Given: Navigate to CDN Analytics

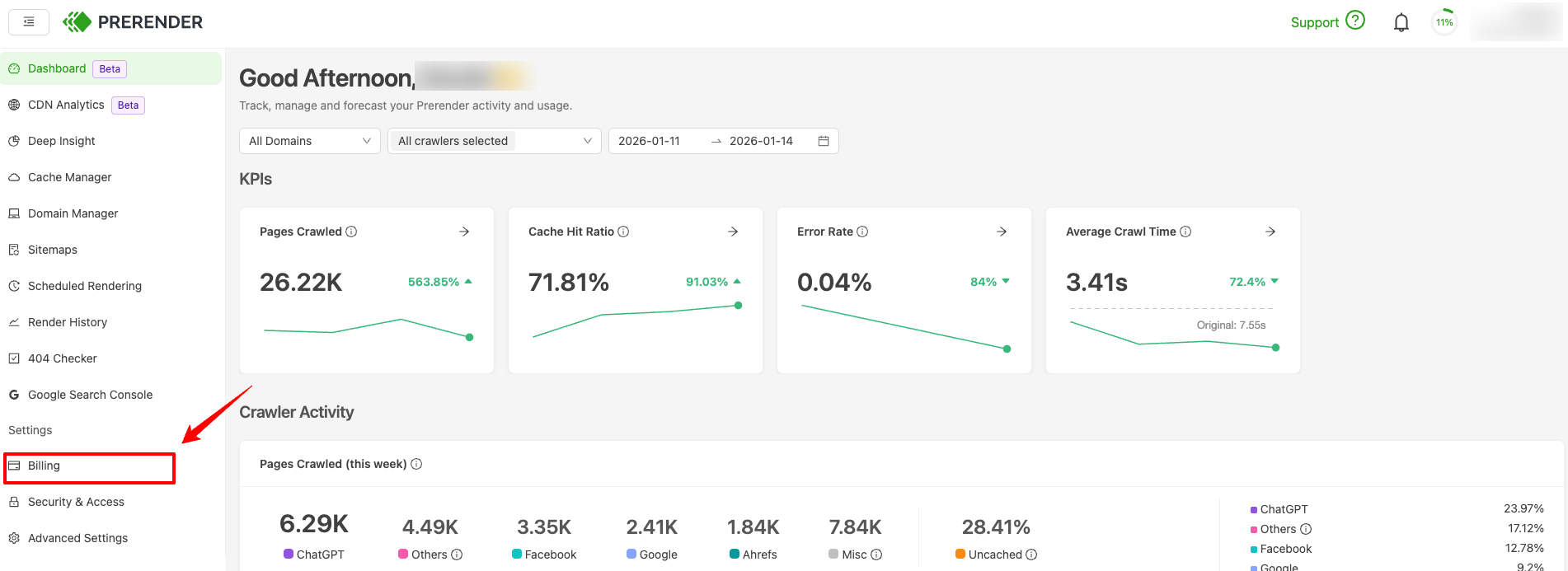Looking at the screenshot, I should point(66,105).
